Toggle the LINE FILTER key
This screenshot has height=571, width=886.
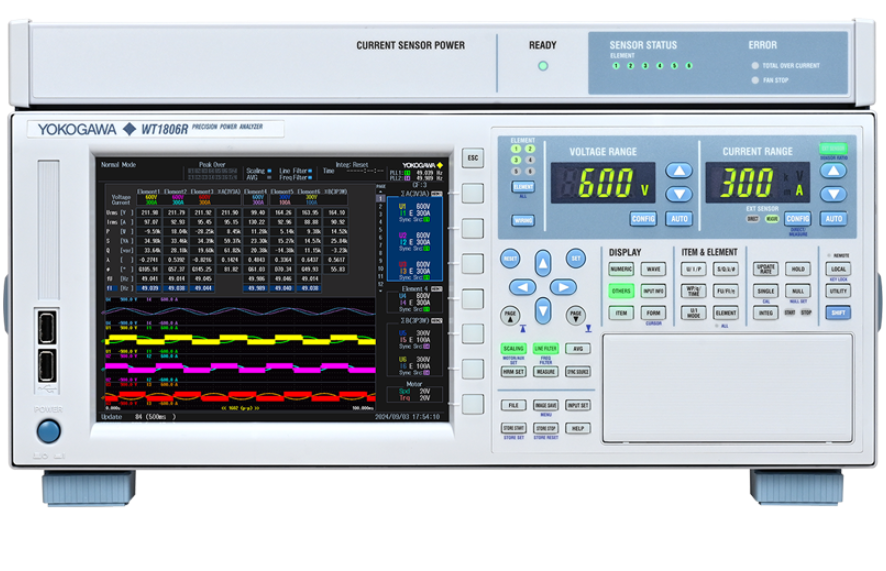(545, 349)
